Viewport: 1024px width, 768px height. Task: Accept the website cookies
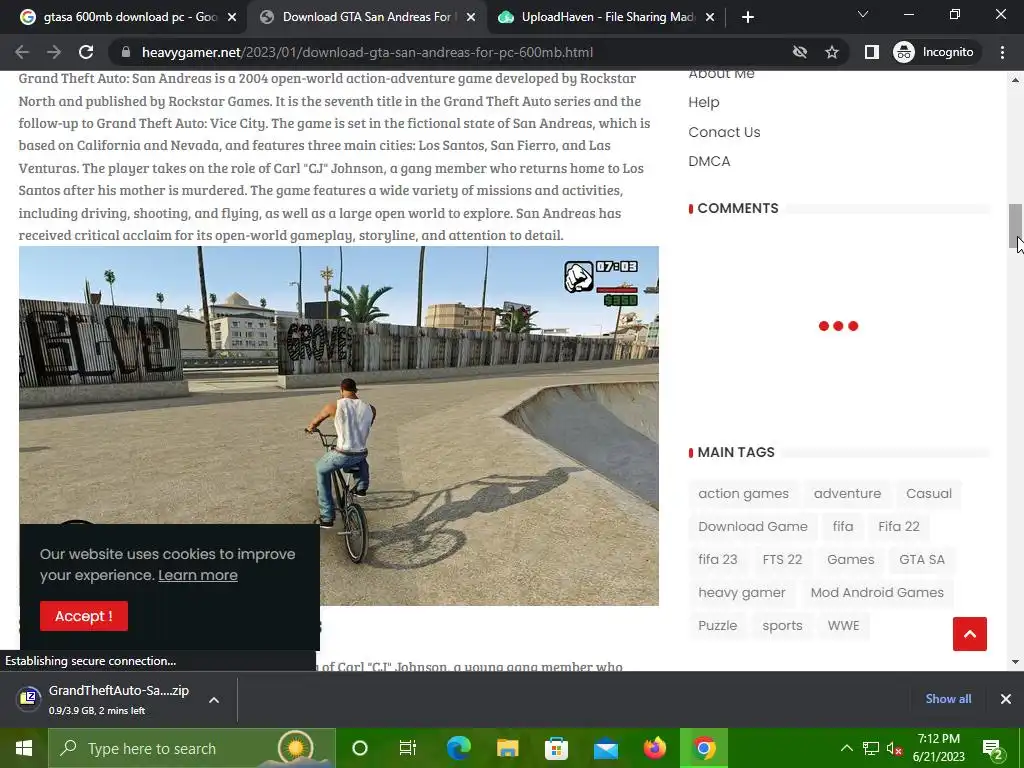tap(84, 616)
